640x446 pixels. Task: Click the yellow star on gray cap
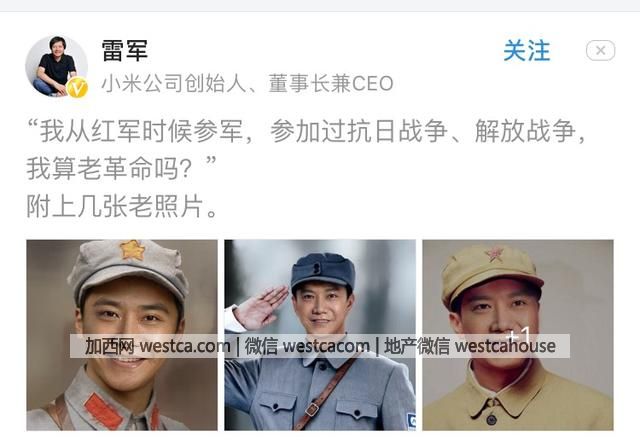point(133,250)
